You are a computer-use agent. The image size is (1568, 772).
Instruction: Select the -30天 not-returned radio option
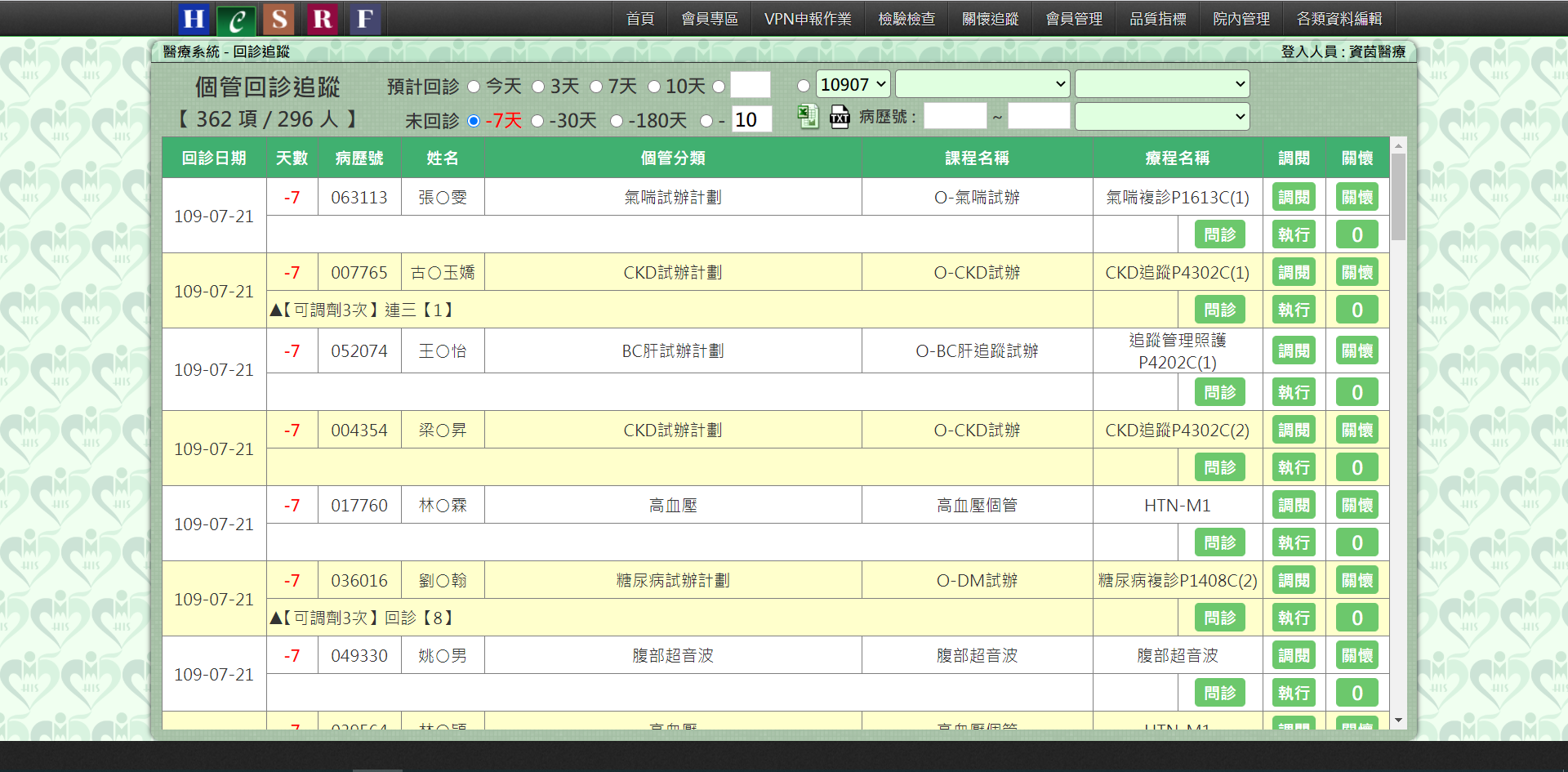pyautogui.click(x=537, y=121)
